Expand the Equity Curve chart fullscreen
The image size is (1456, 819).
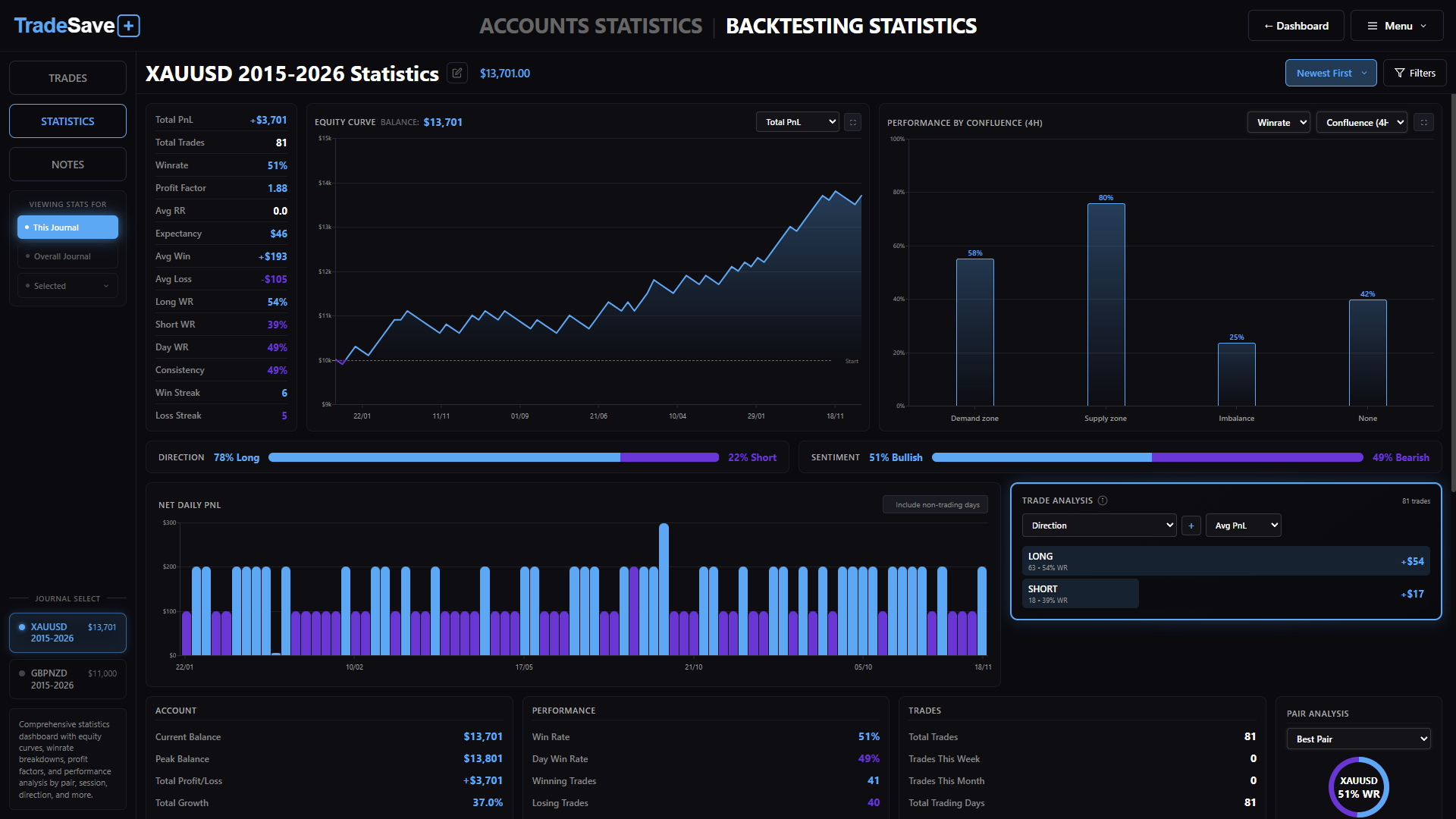pos(852,122)
